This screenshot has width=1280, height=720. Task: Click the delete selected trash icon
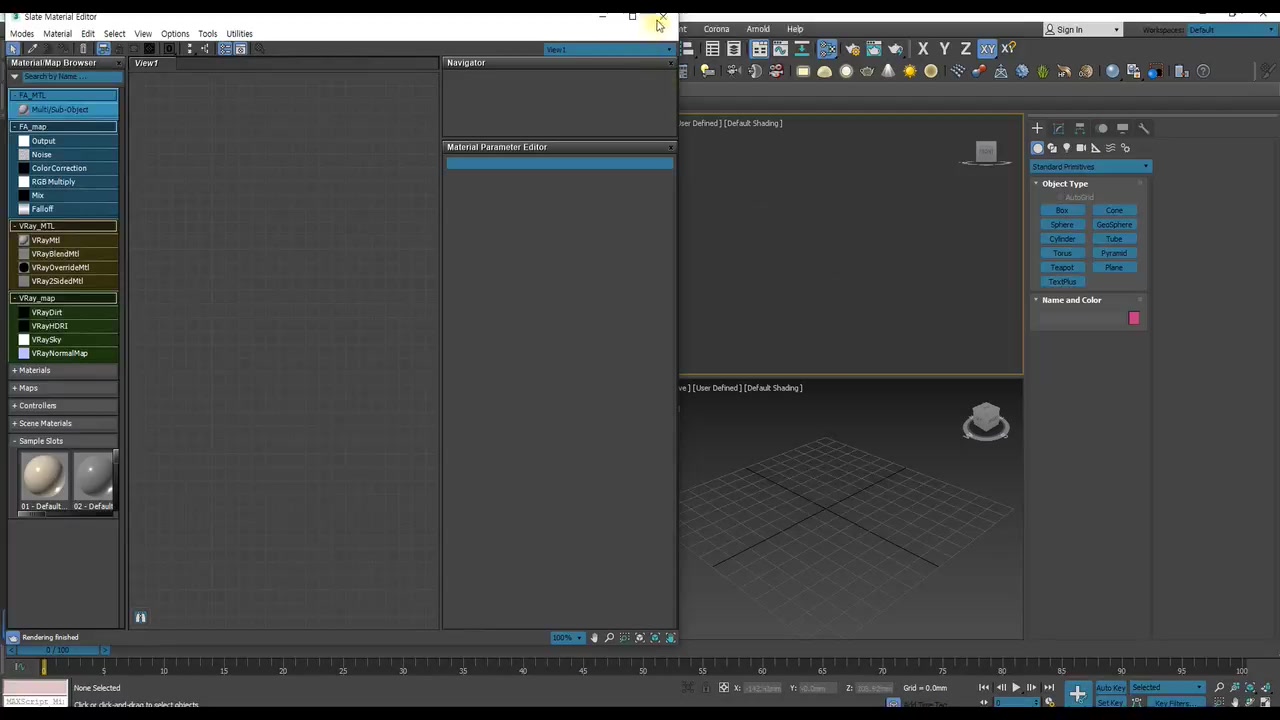point(83,49)
